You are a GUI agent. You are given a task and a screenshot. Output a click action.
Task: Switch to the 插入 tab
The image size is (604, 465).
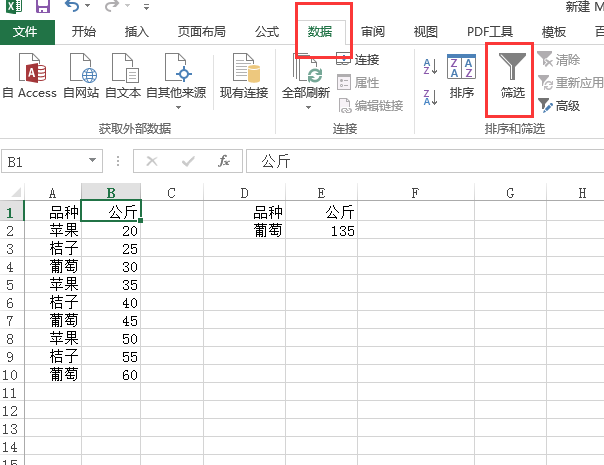point(136,32)
